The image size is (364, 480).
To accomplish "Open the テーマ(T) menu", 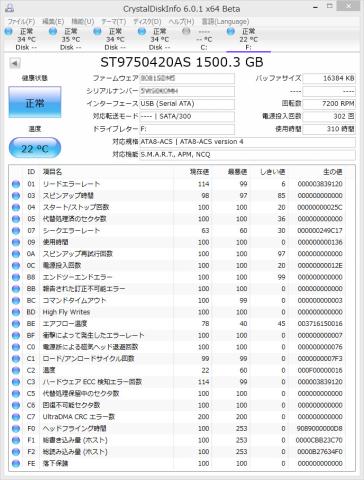I will [114, 22].
